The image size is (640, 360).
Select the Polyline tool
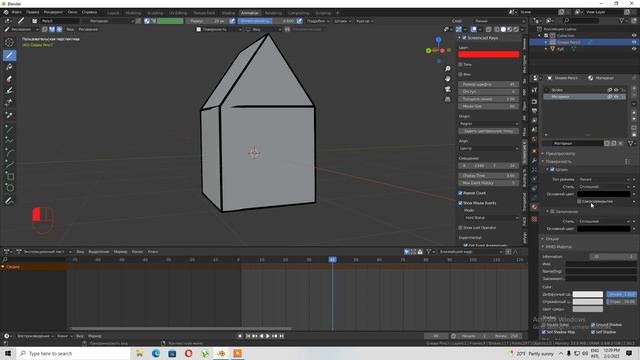tap(9, 140)
